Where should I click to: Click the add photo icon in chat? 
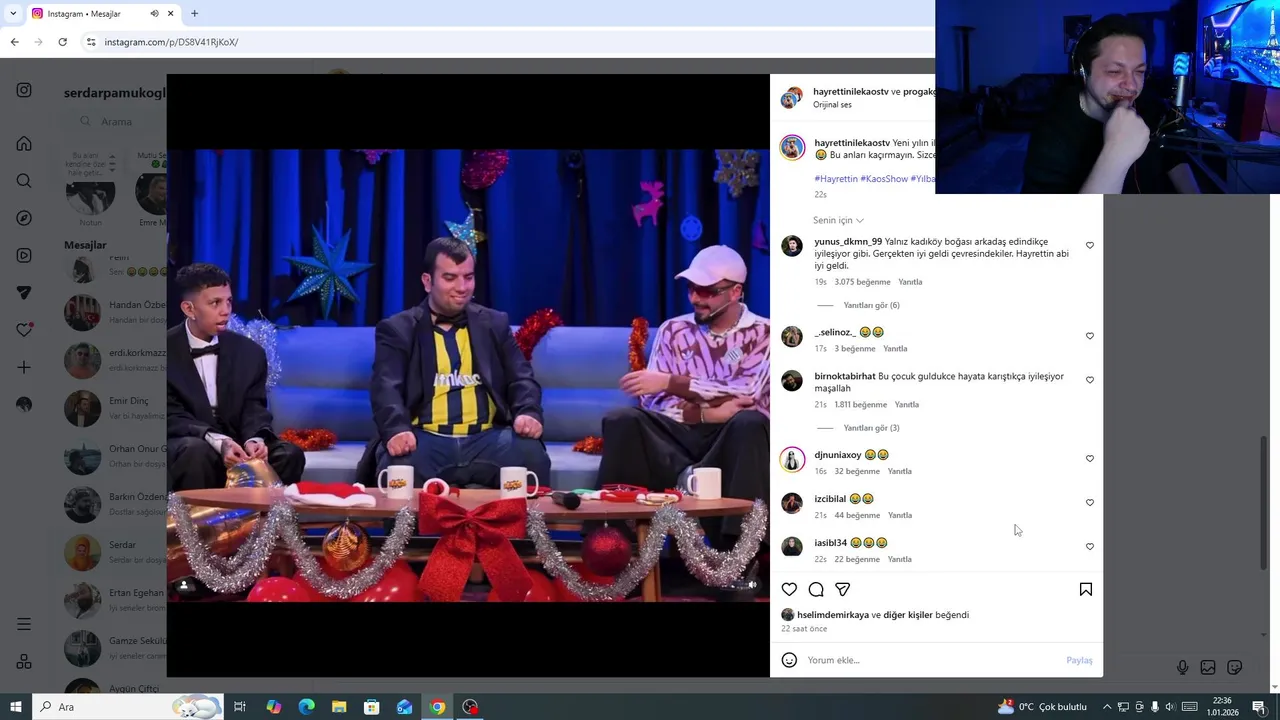point(1208,667)
